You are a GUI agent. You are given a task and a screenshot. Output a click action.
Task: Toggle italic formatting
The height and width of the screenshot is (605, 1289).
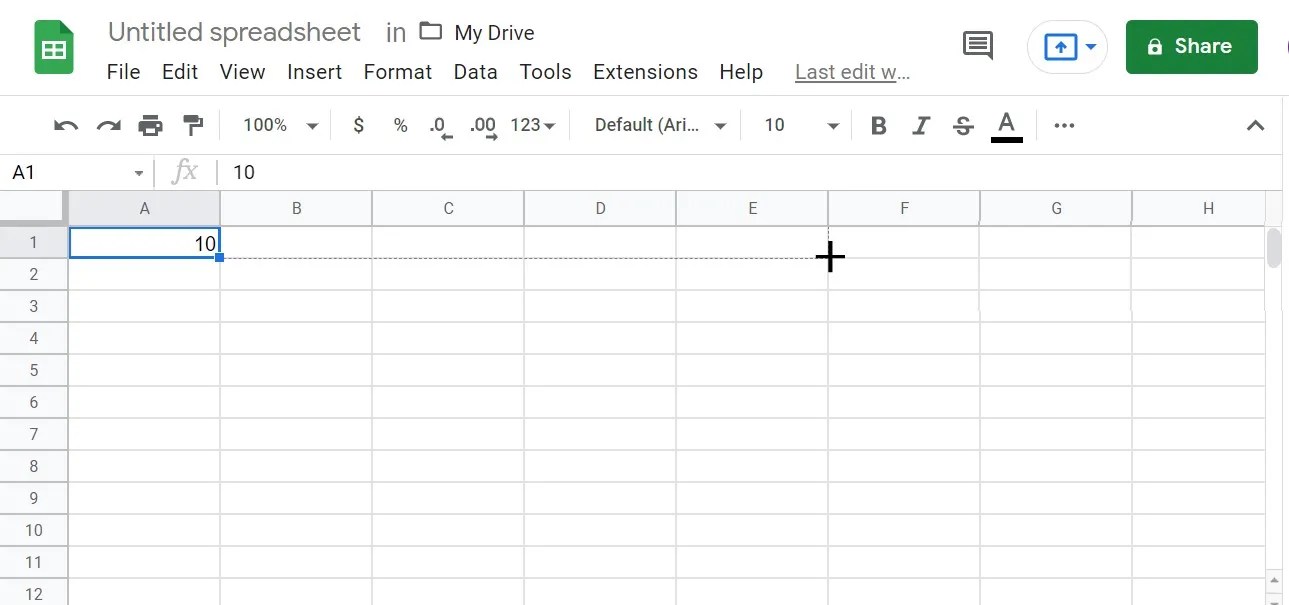click(920, 125)
